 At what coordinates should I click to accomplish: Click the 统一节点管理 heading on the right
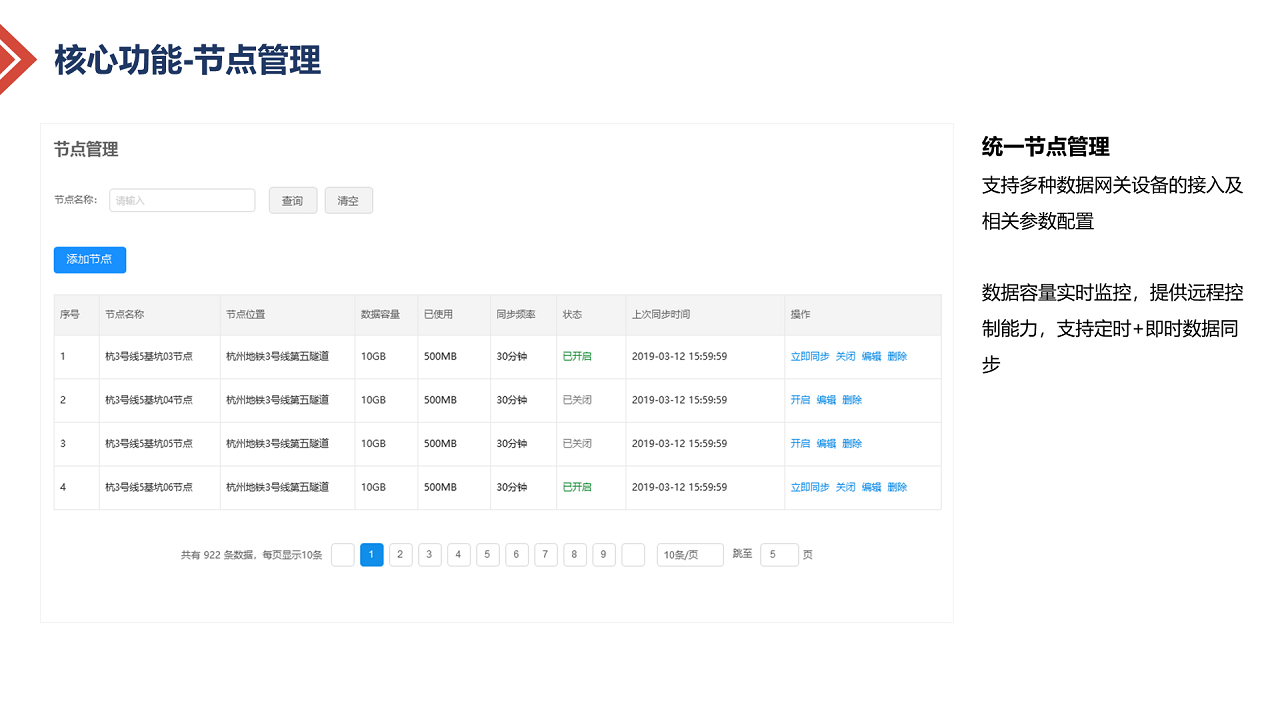pos(1046,147)
